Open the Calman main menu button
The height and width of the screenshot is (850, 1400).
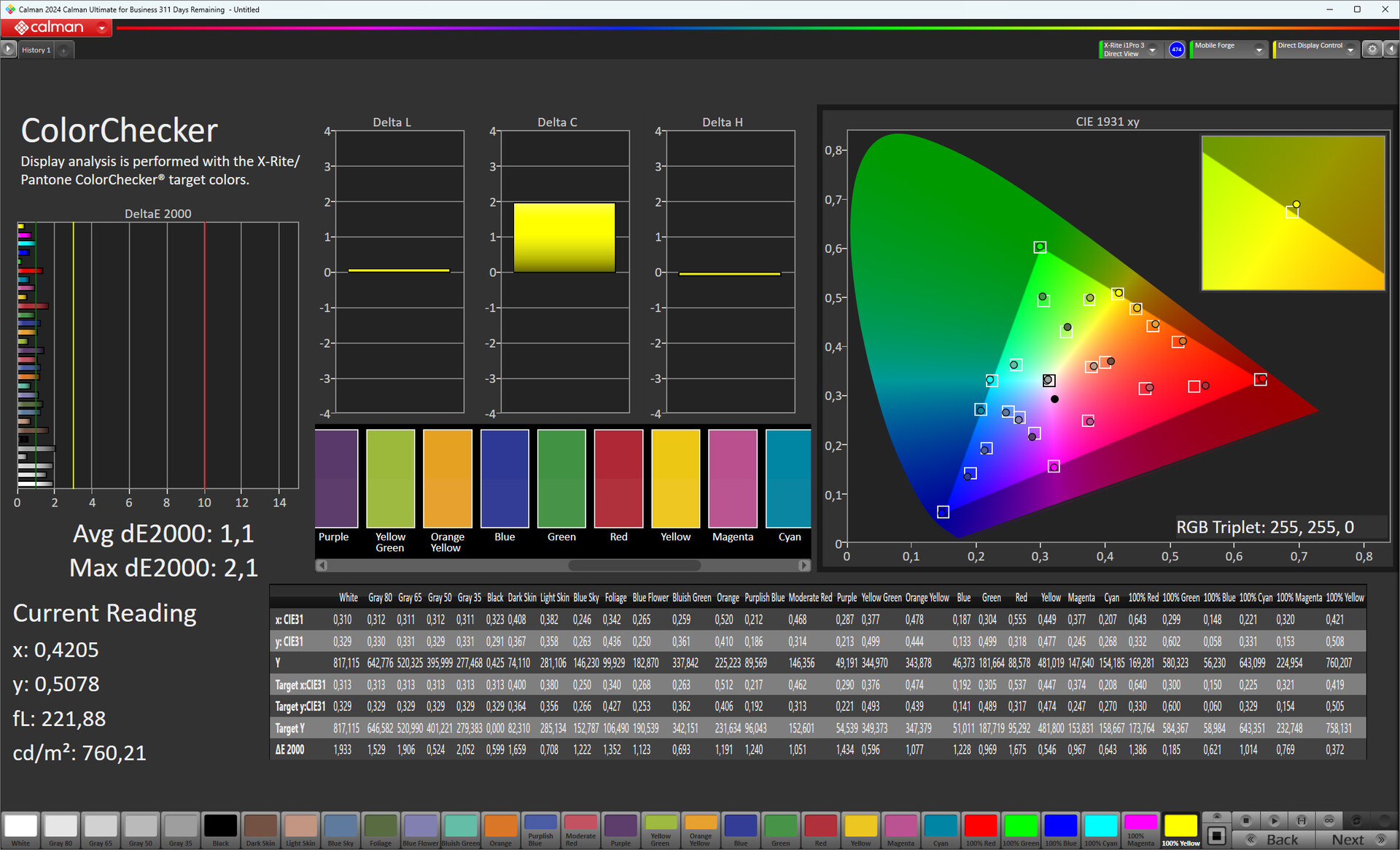coord(102,28)
